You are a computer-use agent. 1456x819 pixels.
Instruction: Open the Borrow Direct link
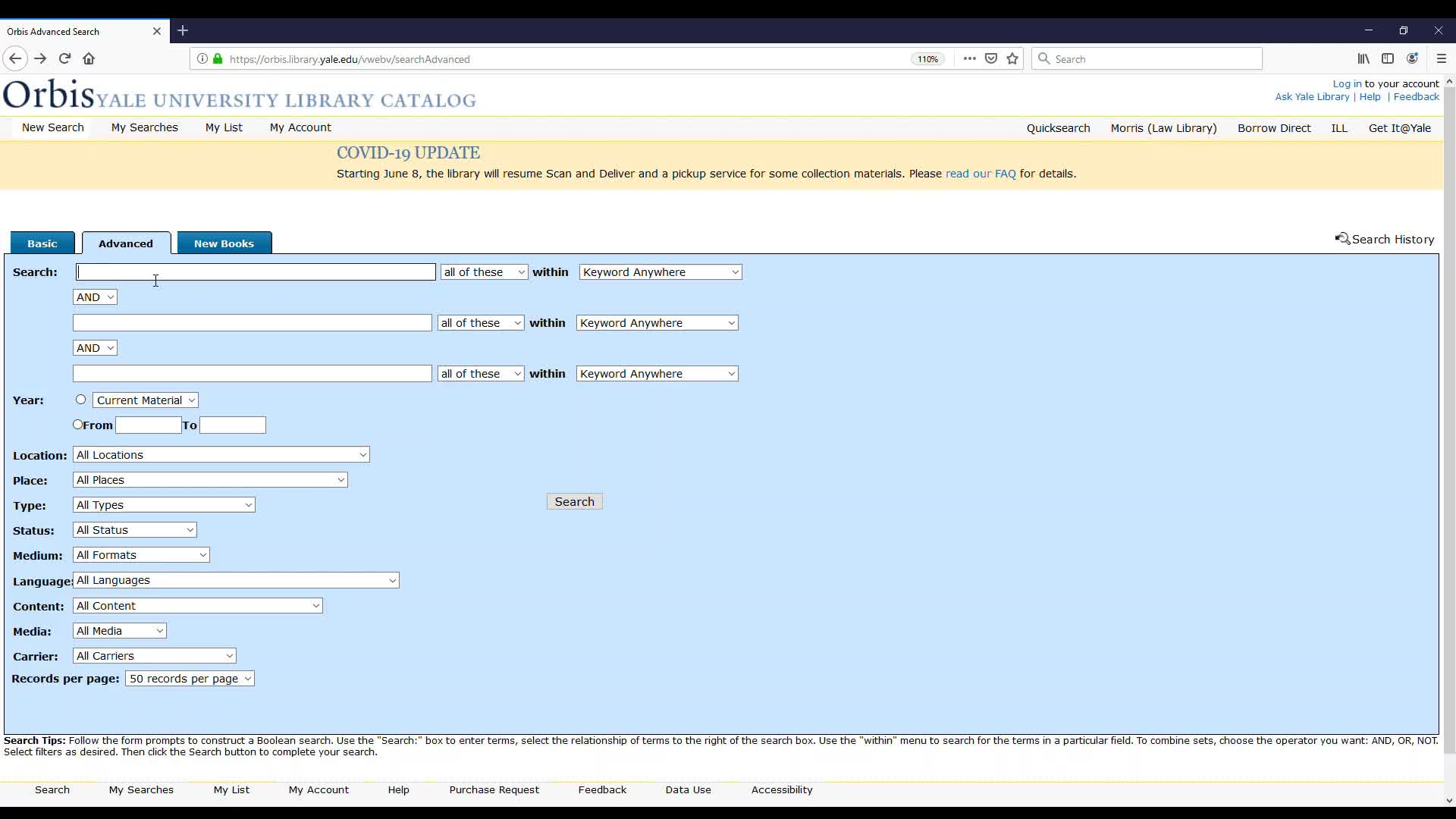point(1274,128)
